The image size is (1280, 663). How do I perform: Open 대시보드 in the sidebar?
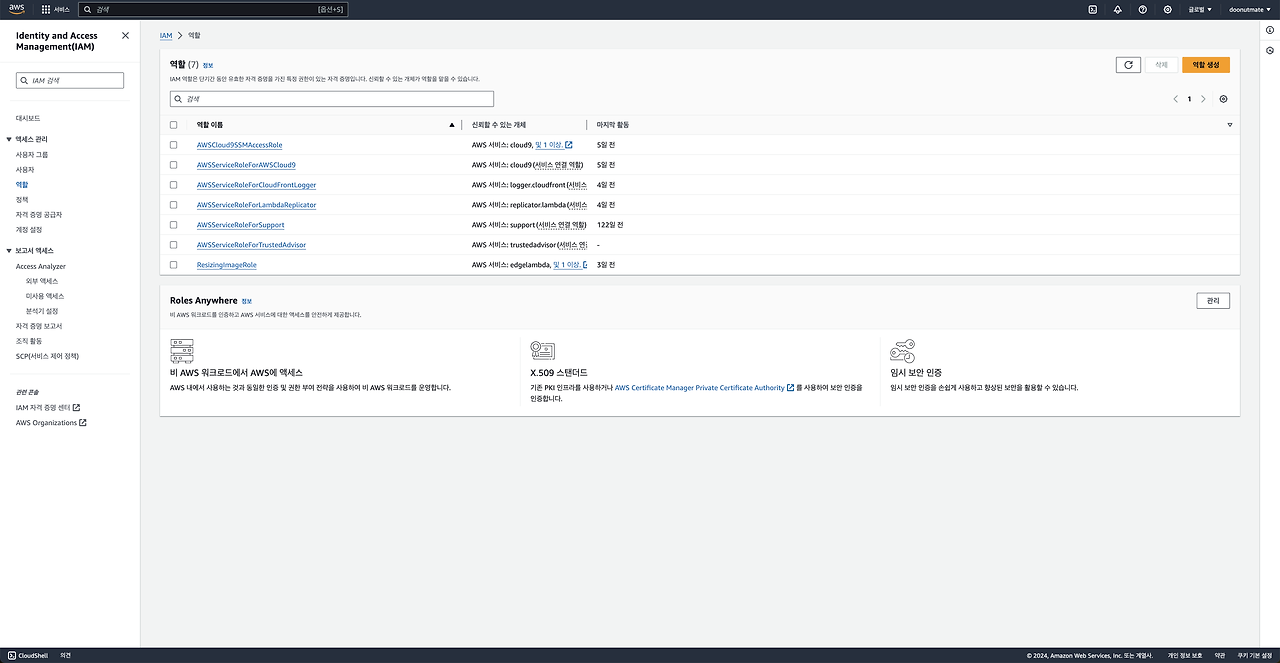[x=28, y=118]
